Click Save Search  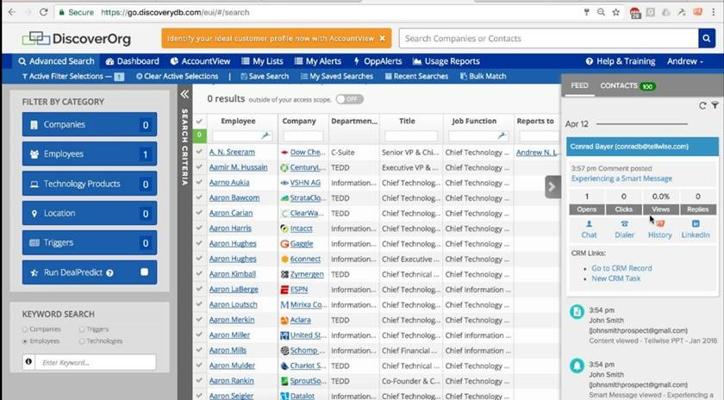coord(265,76)
